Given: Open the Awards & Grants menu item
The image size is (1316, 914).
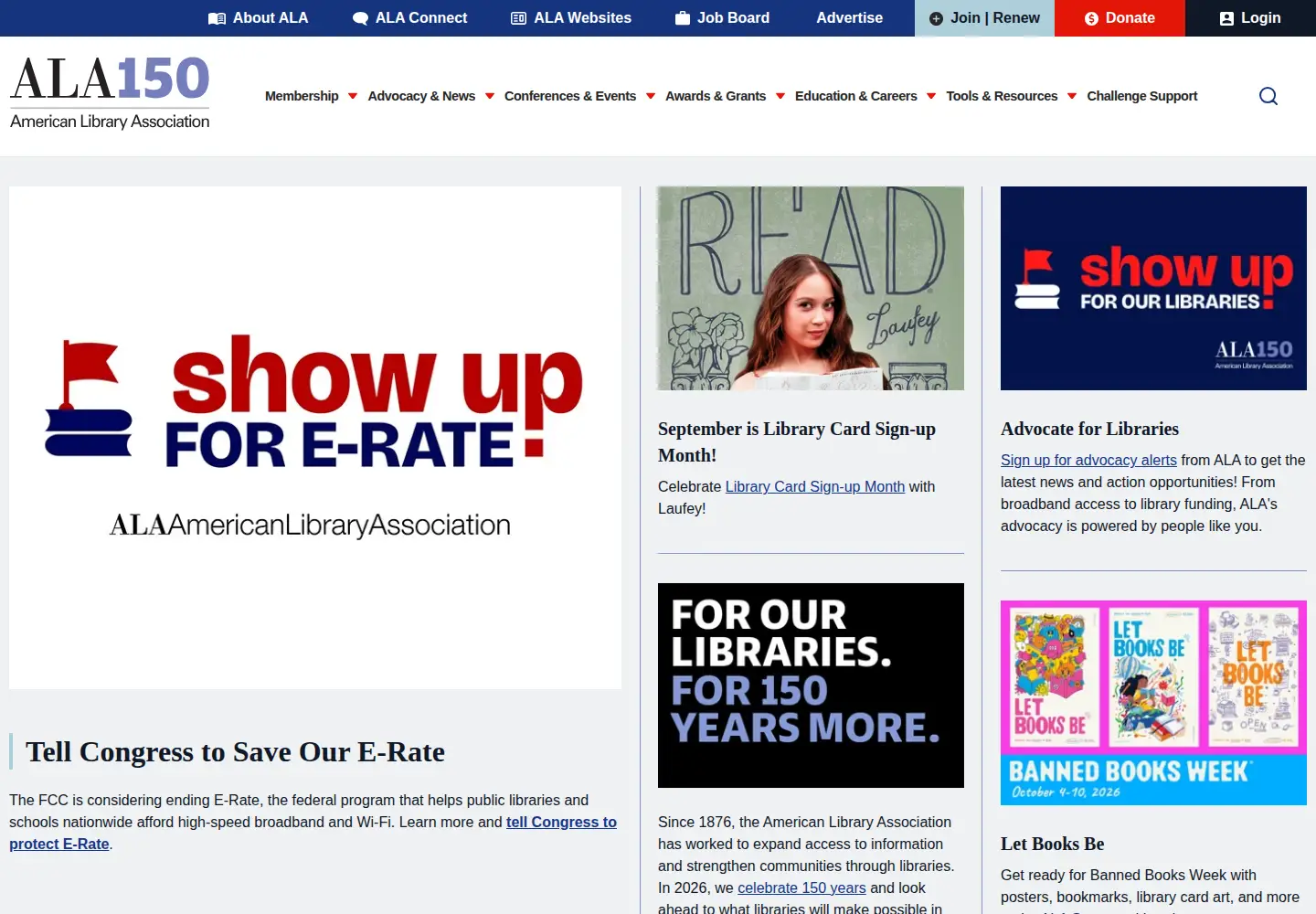Looking at the screenshot, I should click(716, 96).
